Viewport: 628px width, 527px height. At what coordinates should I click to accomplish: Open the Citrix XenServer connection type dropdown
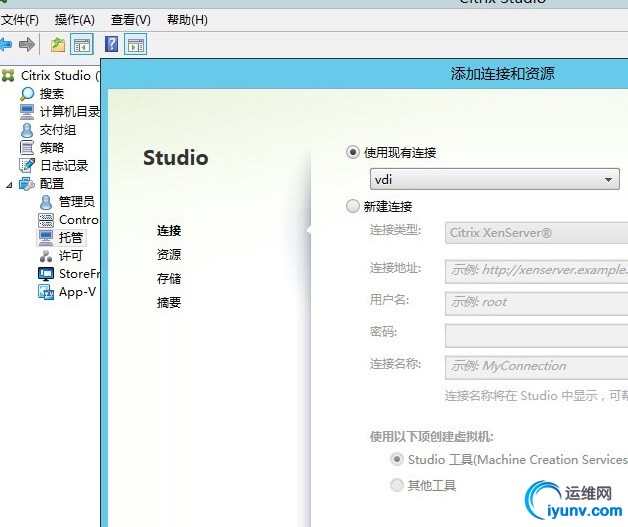[x=536, y=233]
